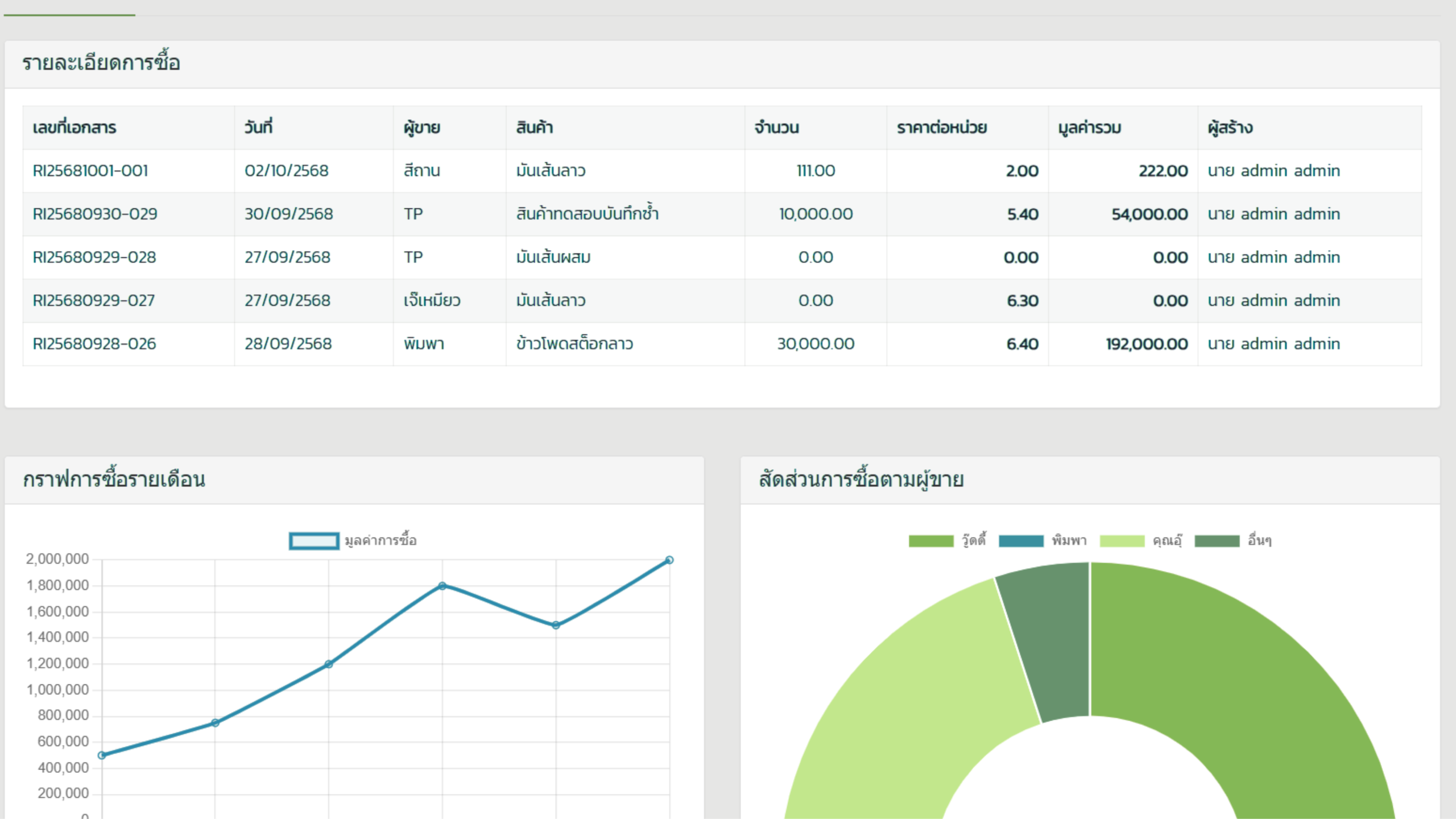1456x819 pixels.
Task: Click the ราคาต่อหน่วย column header
Action: (941, 127)
